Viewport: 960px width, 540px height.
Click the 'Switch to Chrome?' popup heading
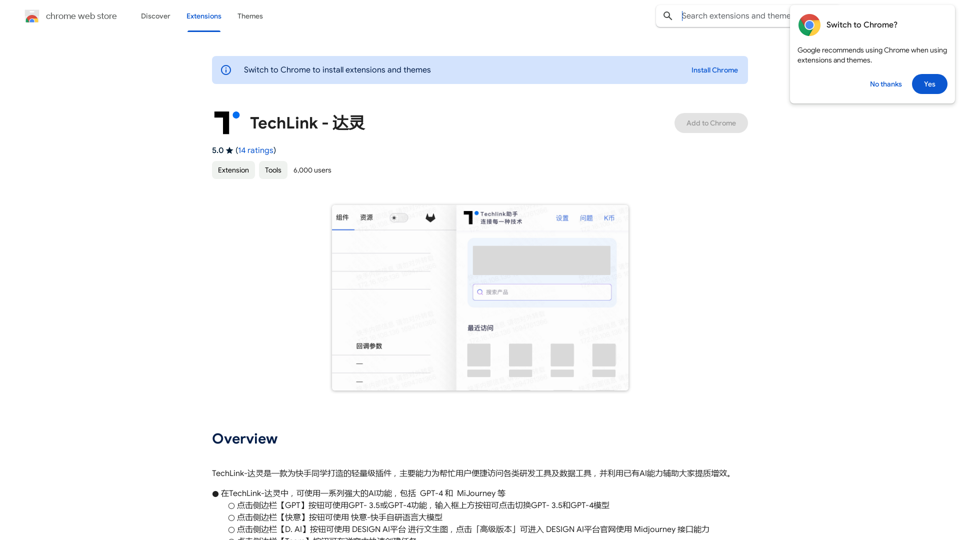[861, 25]
